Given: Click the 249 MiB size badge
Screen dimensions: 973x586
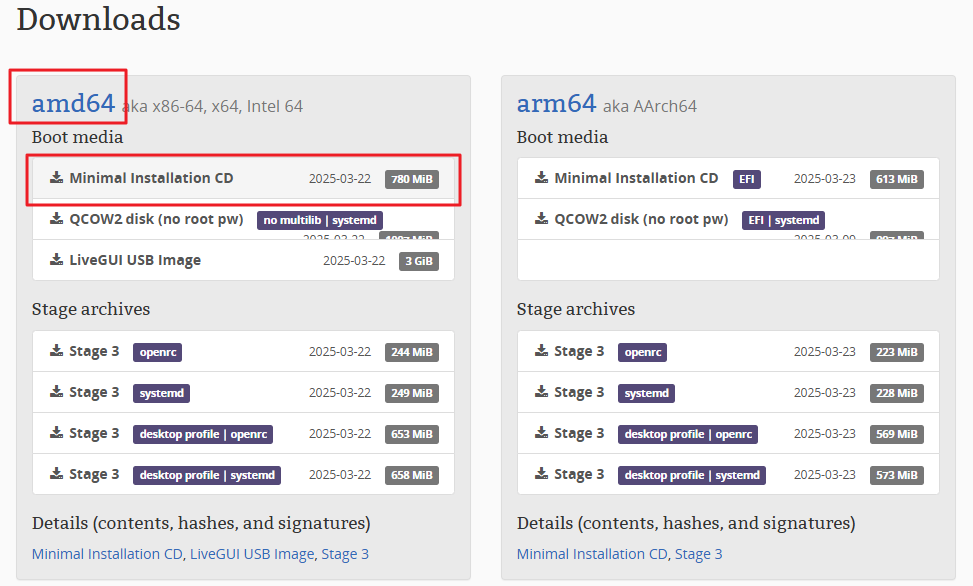Looking at the screenshot, I should pyautogui.click(x=412, y=393).
